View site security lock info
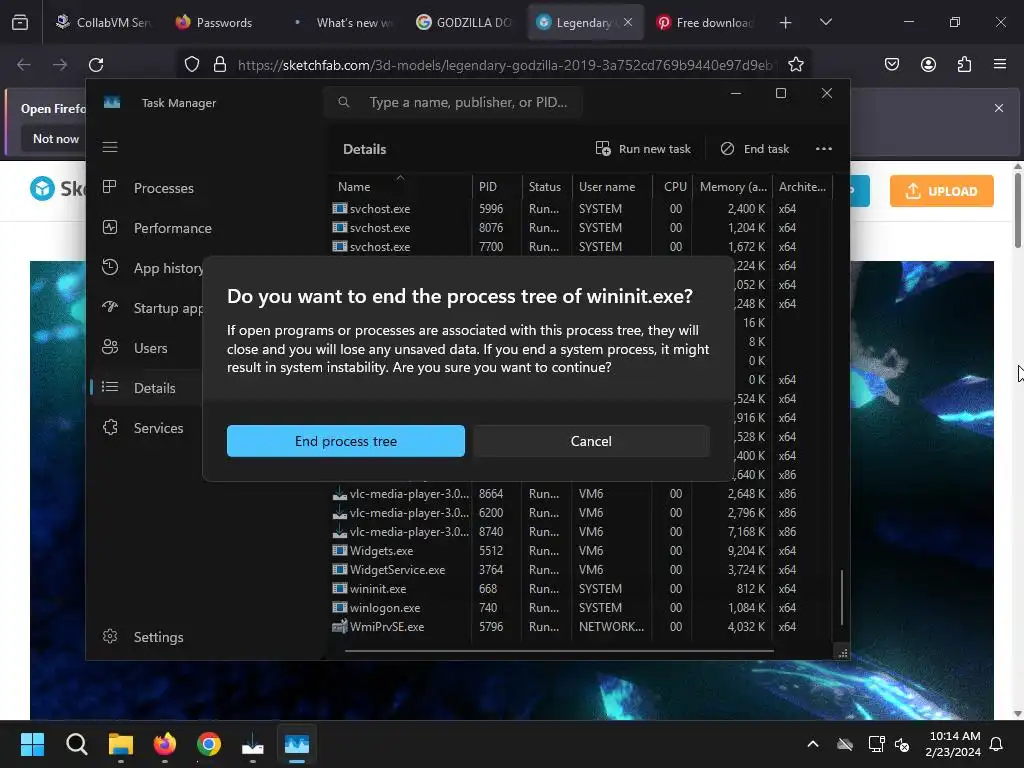Image resolution: width=1024 pixels, height=768 pixels. 220,65
